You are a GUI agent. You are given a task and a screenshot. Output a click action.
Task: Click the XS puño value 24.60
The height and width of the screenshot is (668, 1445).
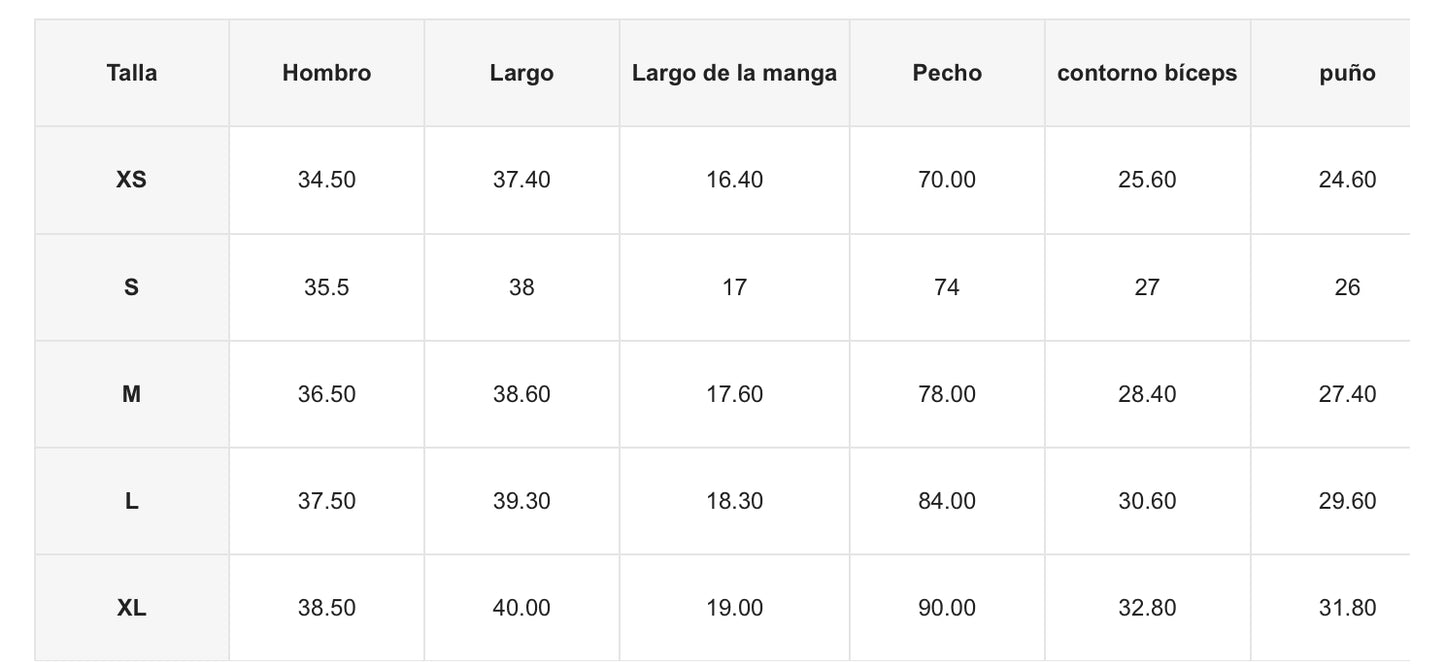click(x=1347, y=180)
